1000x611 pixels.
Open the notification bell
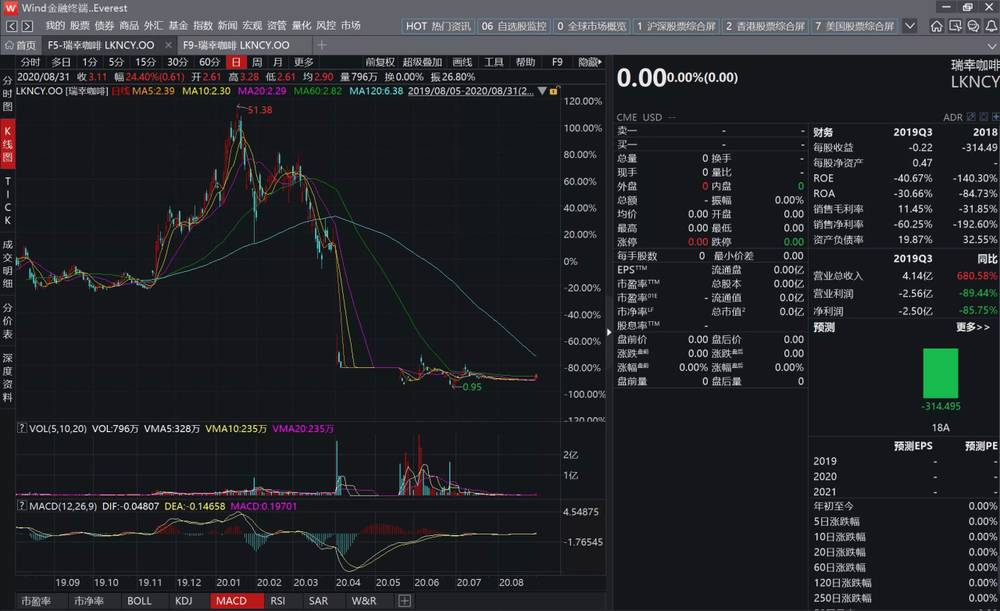tap(991, 26)
